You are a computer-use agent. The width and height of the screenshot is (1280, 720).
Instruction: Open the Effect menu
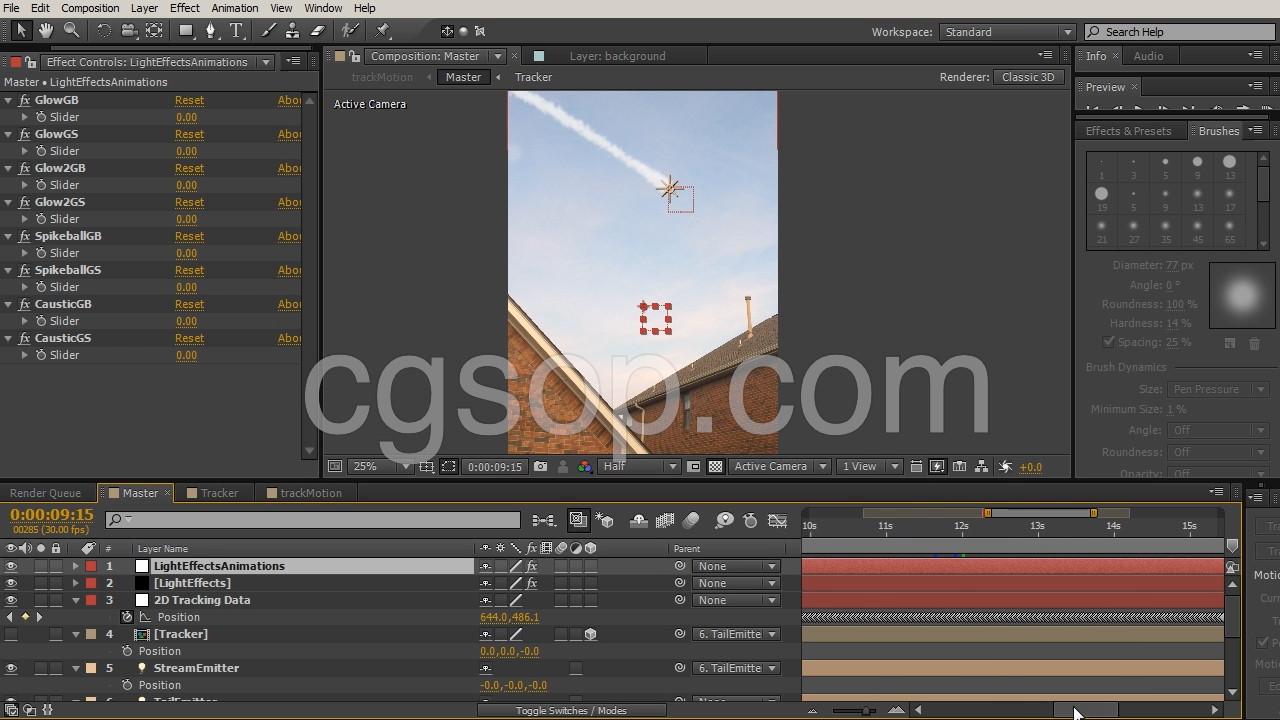(x=184, y=8)
